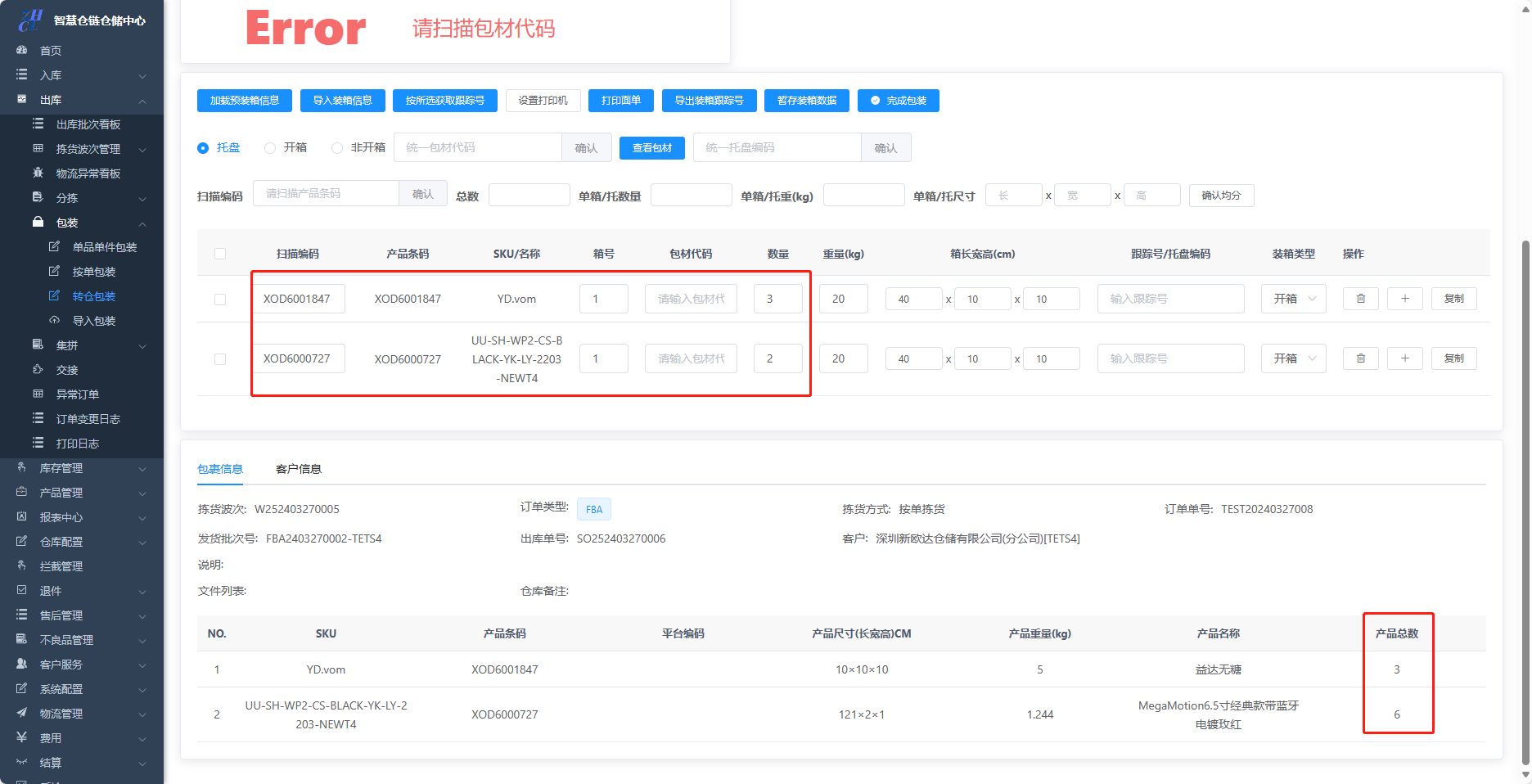Click the 物流异常看板 bug icon in the sidebar
The image size is (1532, 784).
[x=38, y=173]
